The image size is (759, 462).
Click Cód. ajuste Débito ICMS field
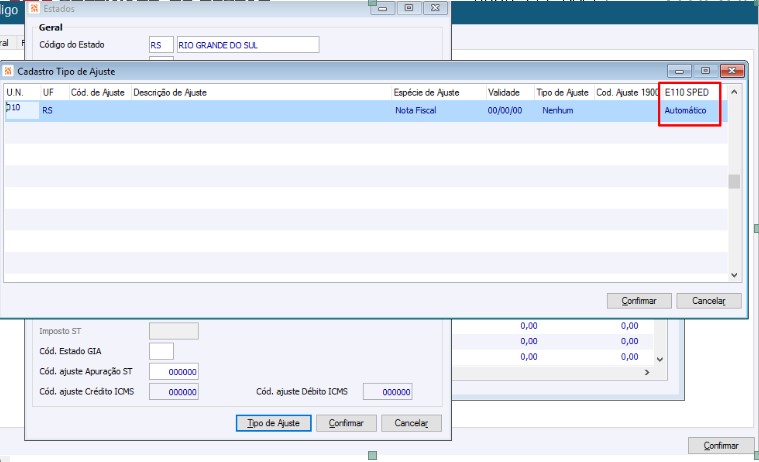click(388, 392)
